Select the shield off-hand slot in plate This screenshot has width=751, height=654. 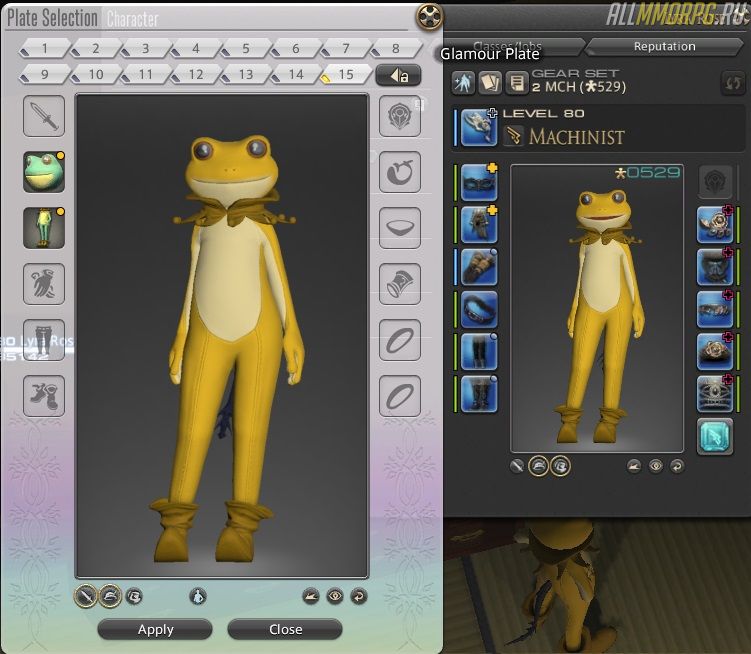point(400,115)
